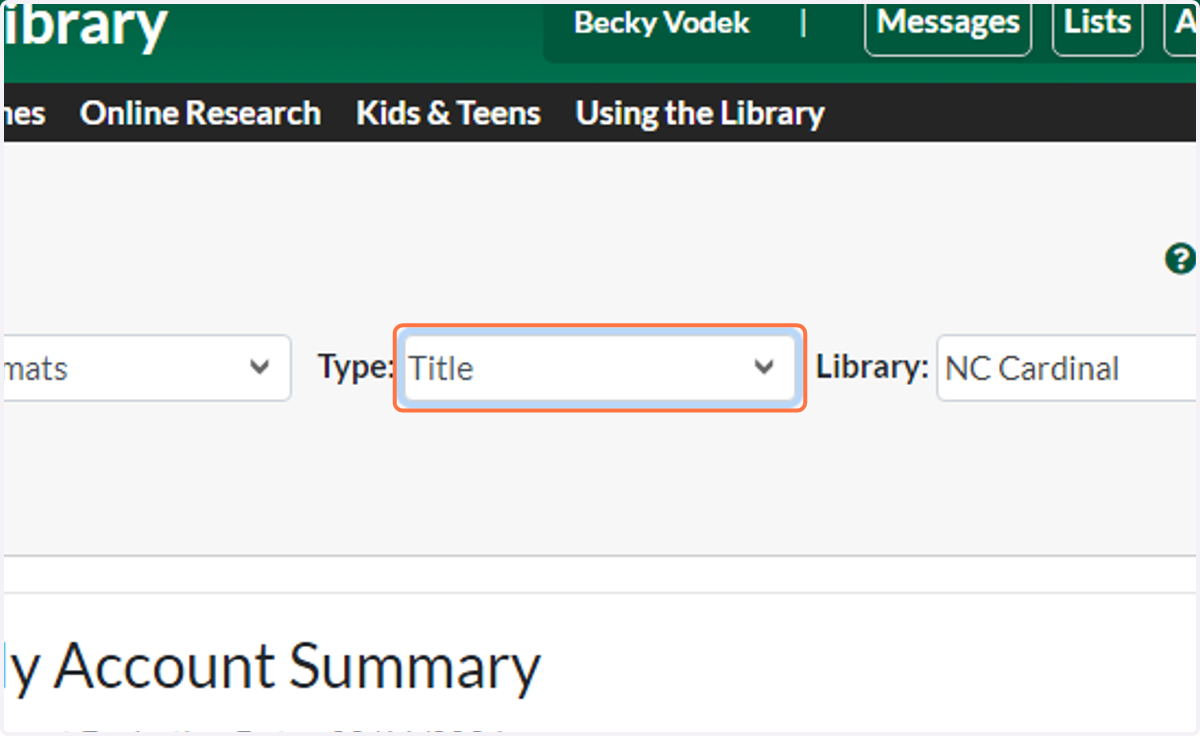Open the Type dropdown showing Title

[600, 368]
